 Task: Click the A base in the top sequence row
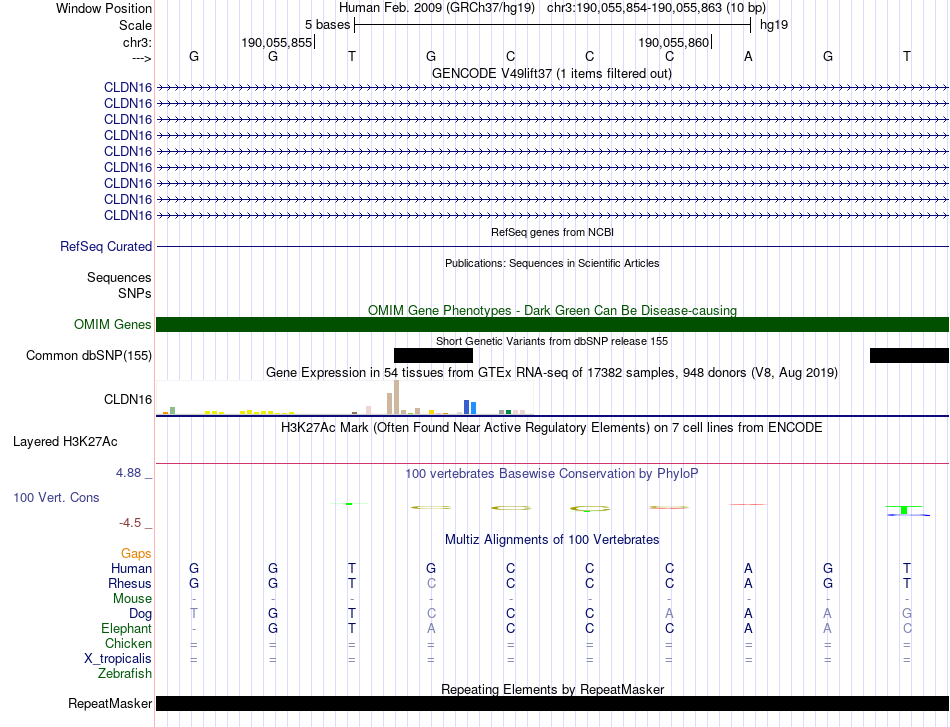748,56
